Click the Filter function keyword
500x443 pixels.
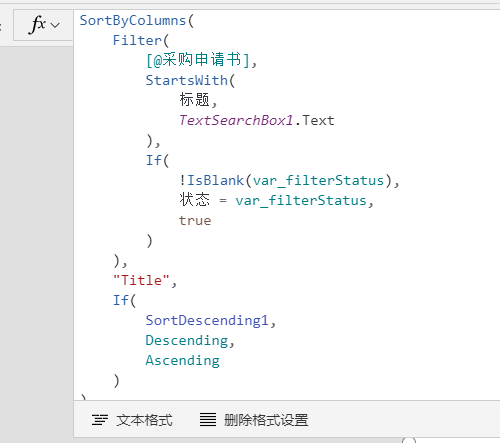click(137, 41)
